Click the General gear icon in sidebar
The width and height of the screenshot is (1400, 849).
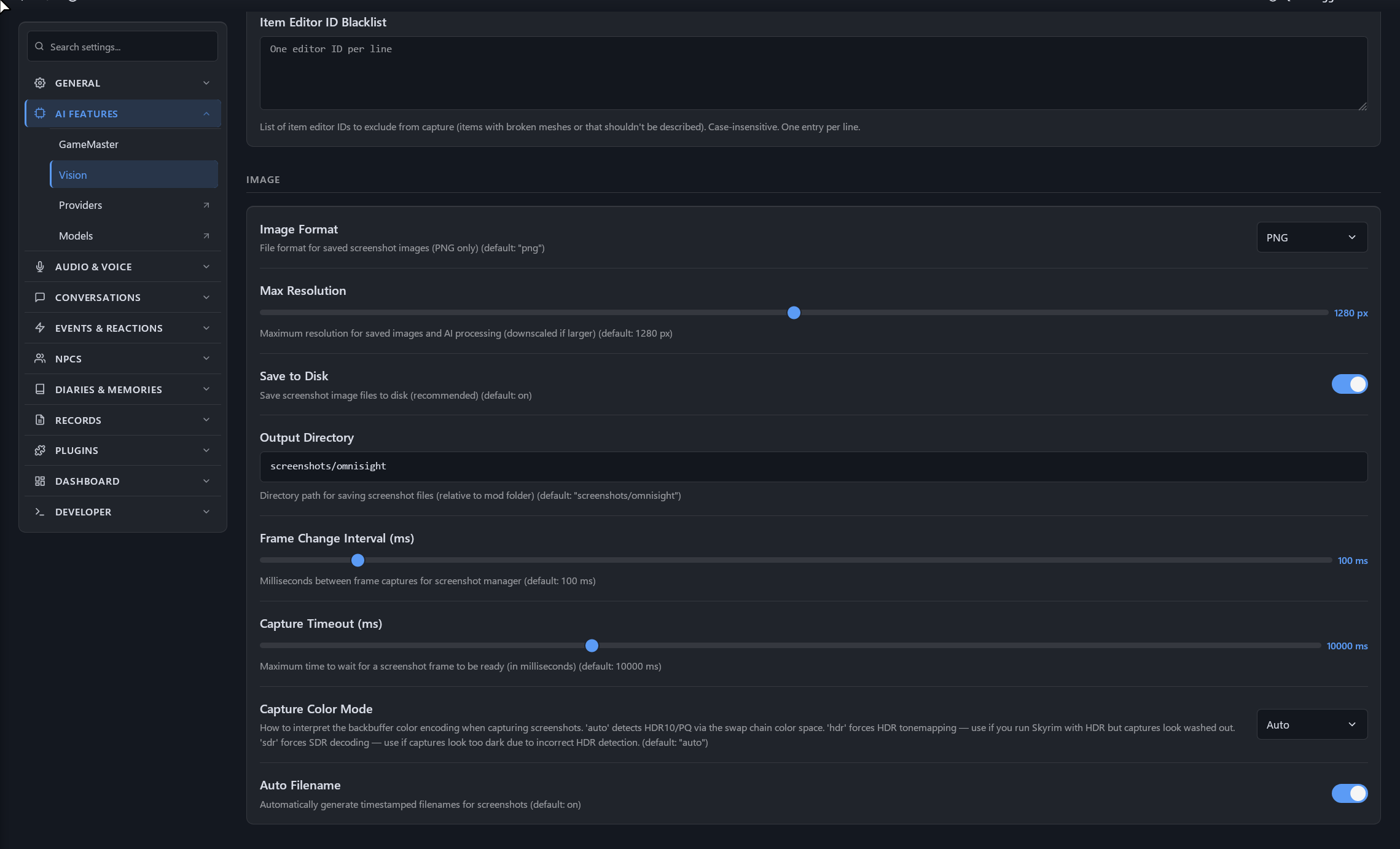pos(40,83)
